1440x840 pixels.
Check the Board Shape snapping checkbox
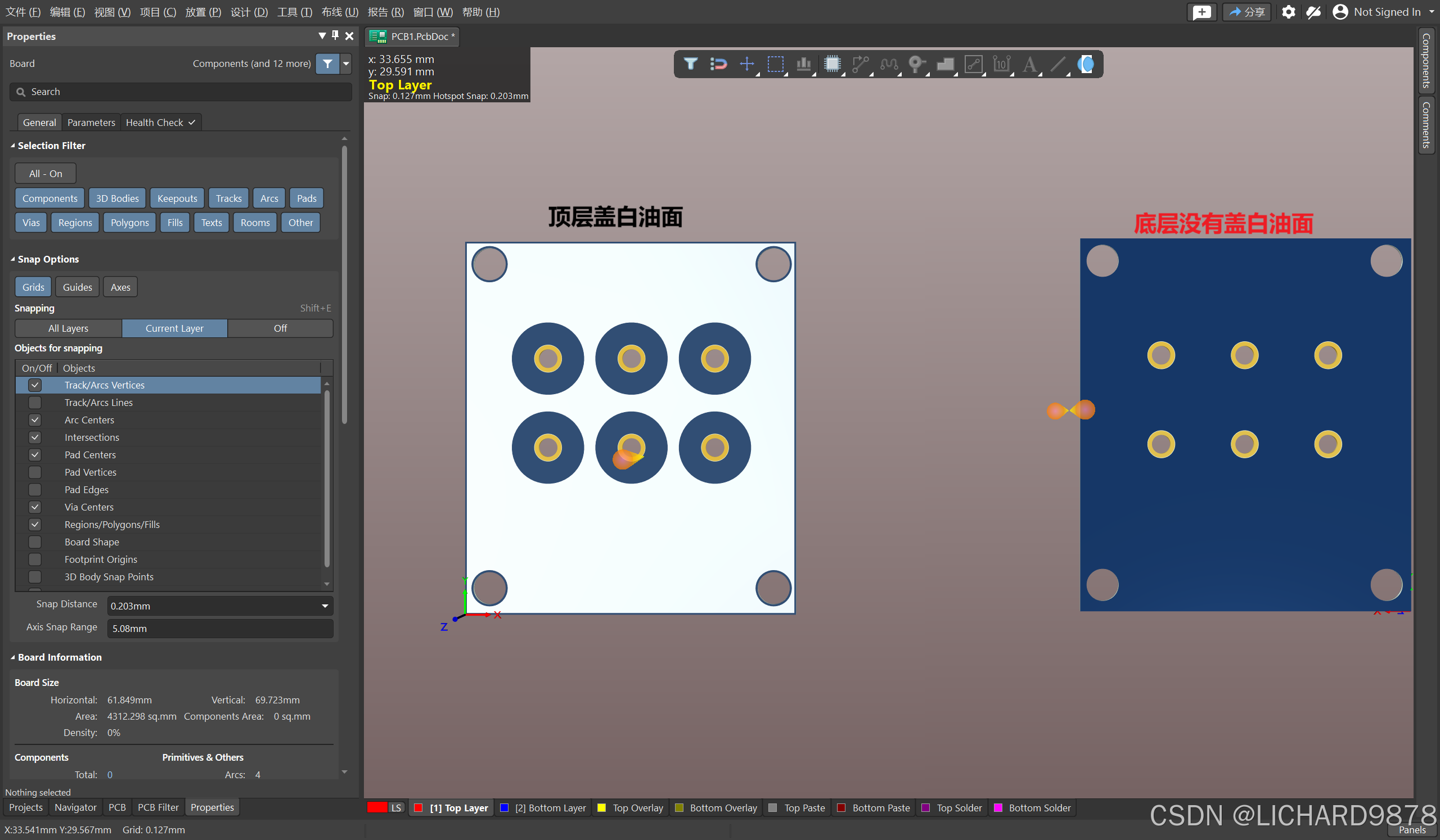pyautogui.click(x=35, y=542)
